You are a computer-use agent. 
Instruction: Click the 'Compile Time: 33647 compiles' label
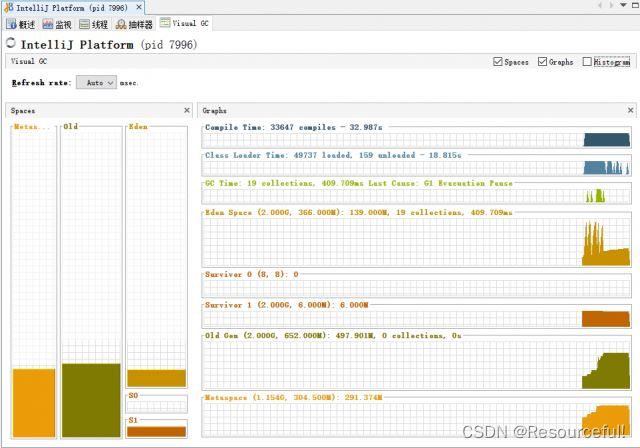point(293,127)
